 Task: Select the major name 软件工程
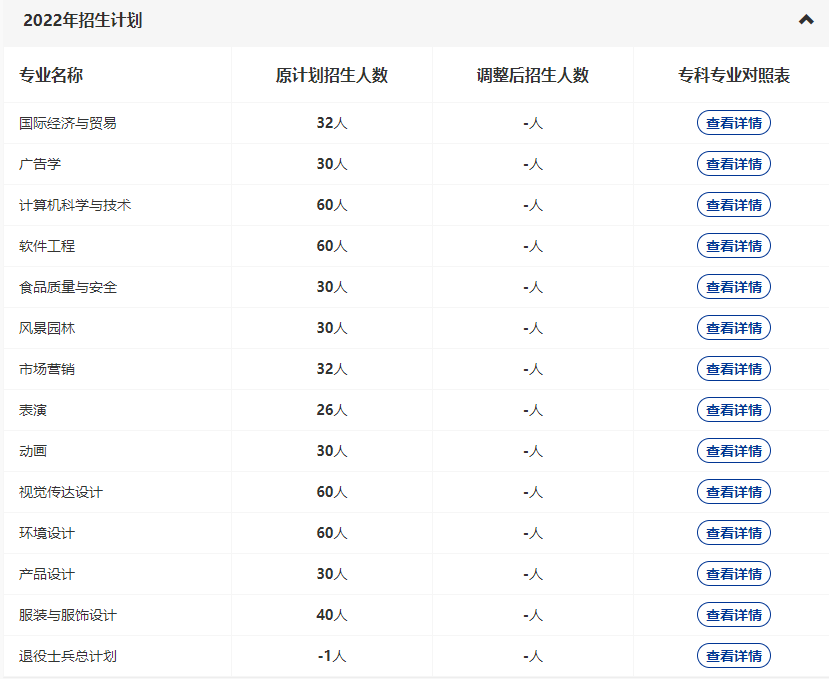(x=47, y=246)
